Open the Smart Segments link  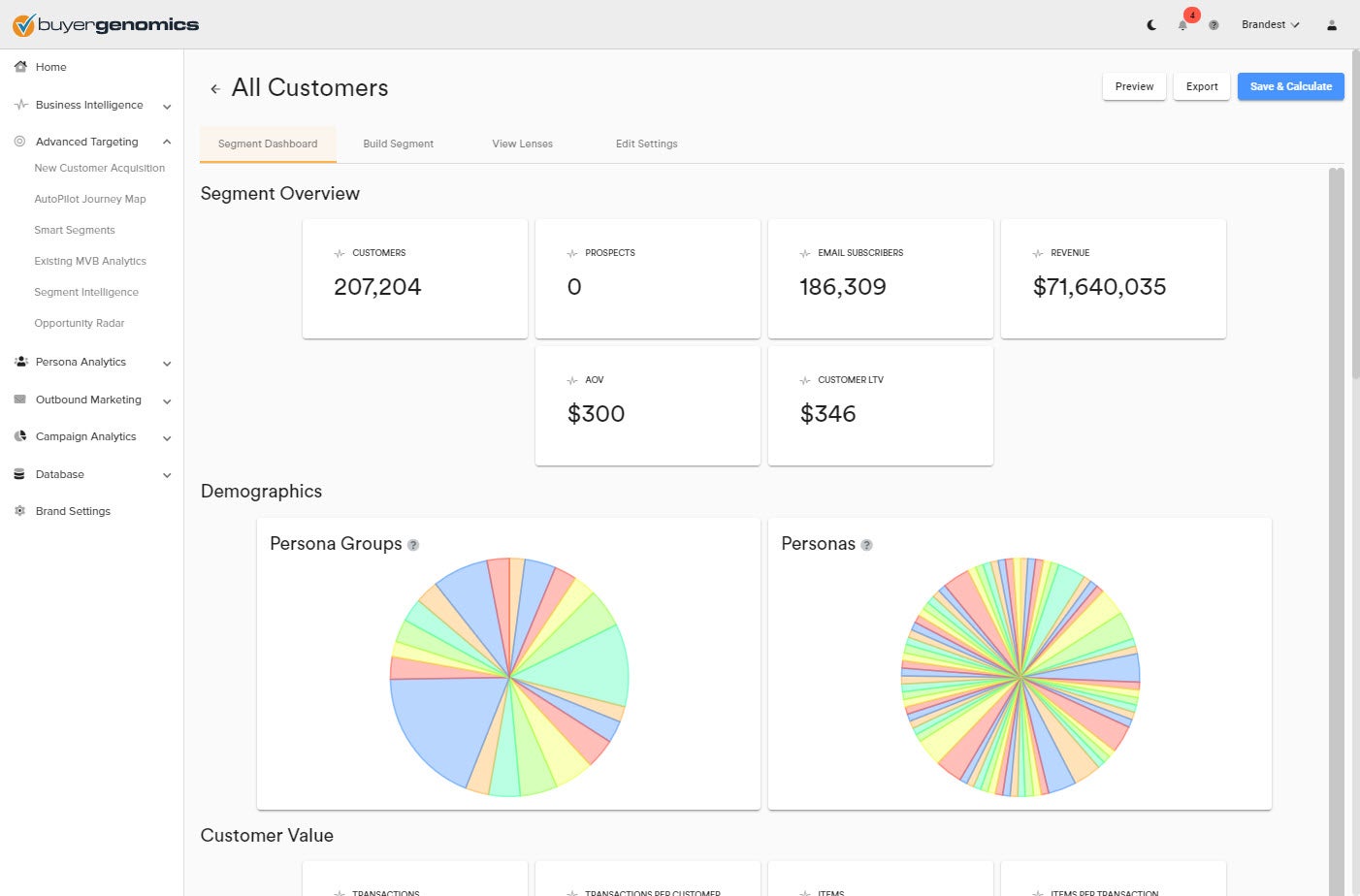(x=75, y=230)
